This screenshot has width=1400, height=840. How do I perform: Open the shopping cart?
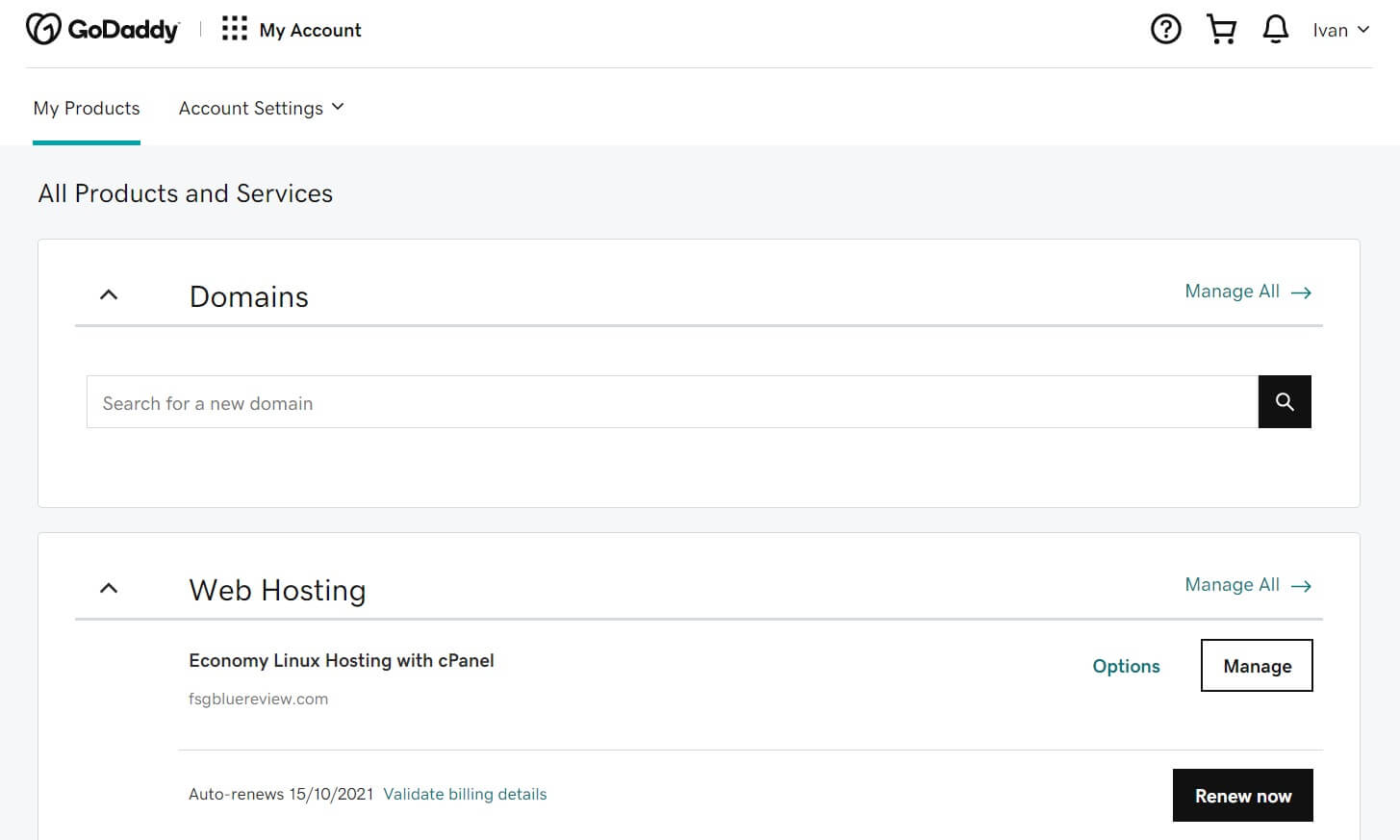point(1220,29)
